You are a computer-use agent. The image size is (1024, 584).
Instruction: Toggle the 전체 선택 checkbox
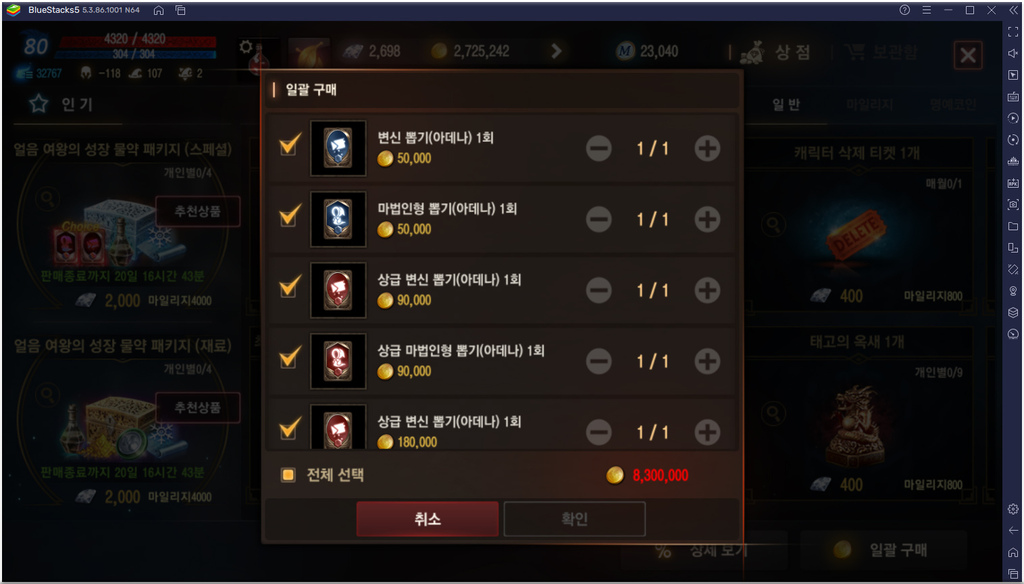click(288, 475)
